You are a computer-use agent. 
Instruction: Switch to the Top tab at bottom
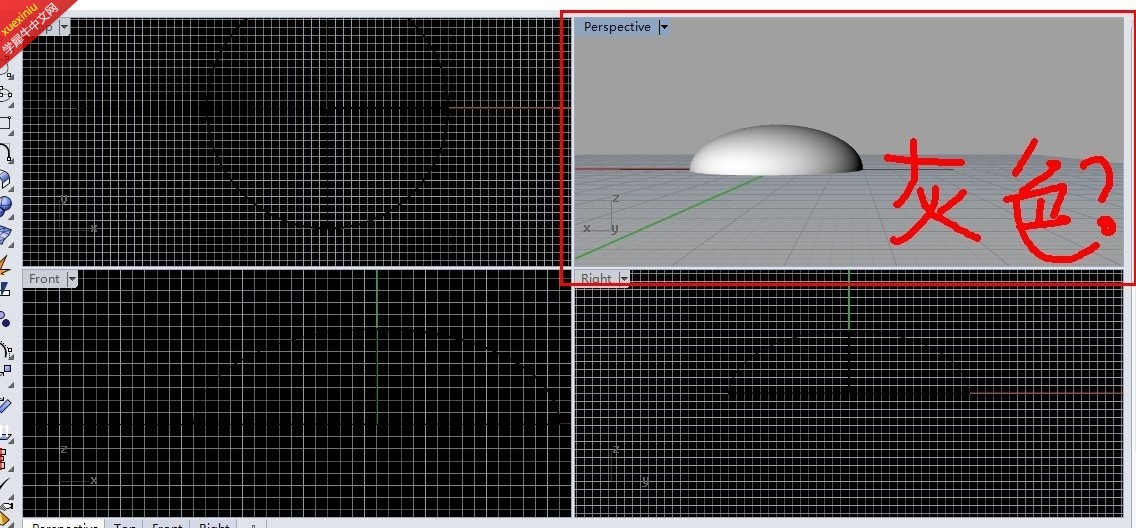124,524
